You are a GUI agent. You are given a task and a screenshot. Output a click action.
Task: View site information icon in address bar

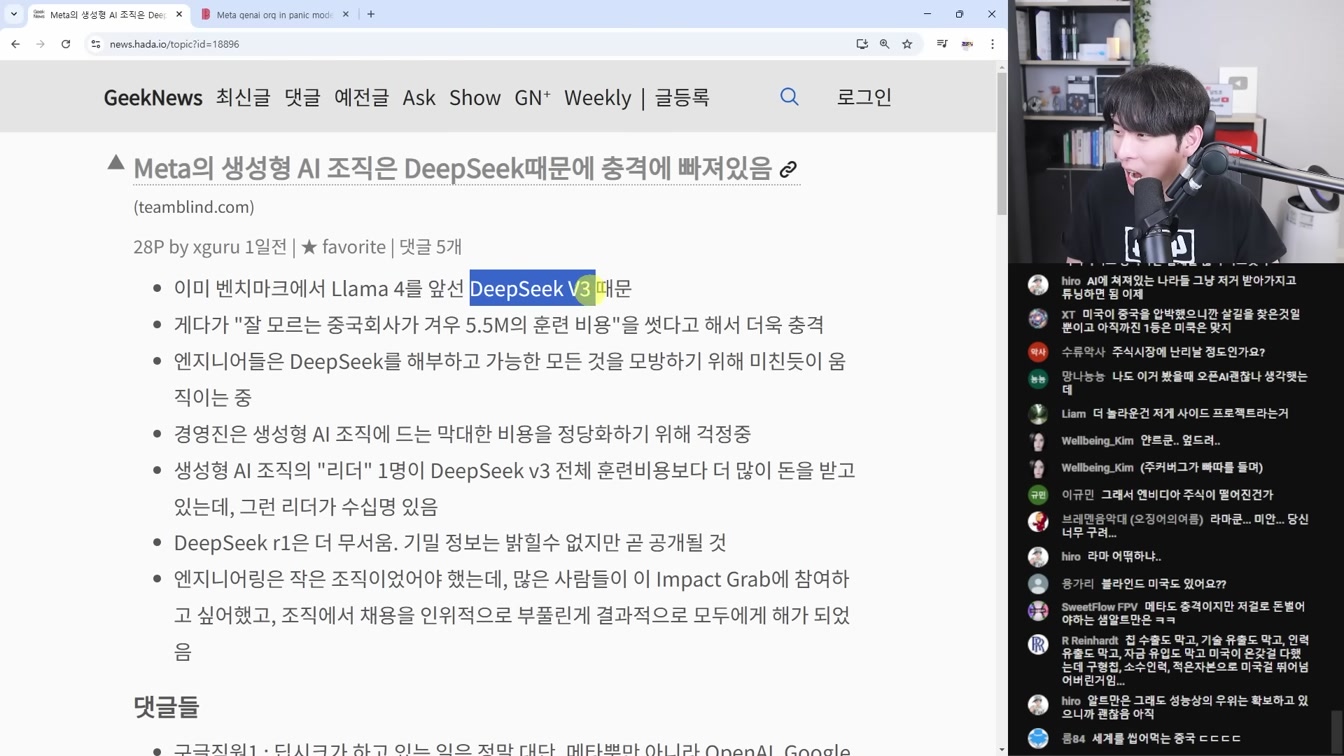(x=96, y=44)
